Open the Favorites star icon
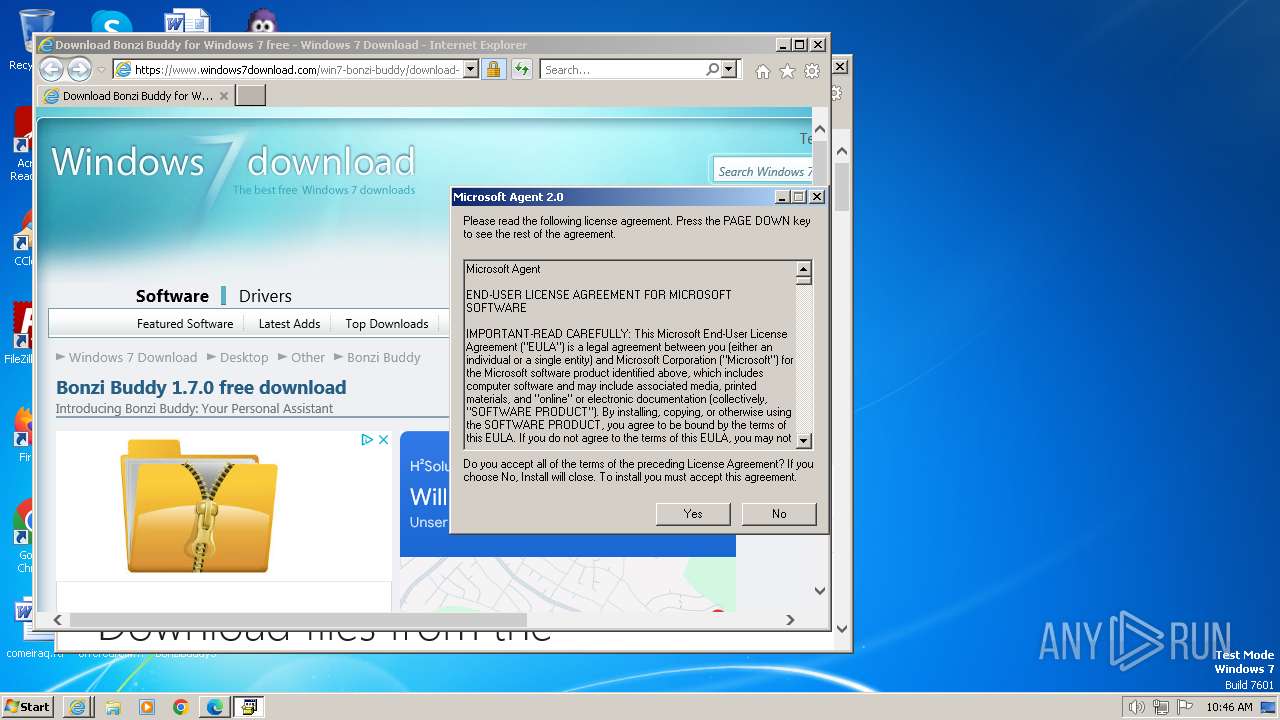Screen dimensions: 1280x720 tap(788, 71)
